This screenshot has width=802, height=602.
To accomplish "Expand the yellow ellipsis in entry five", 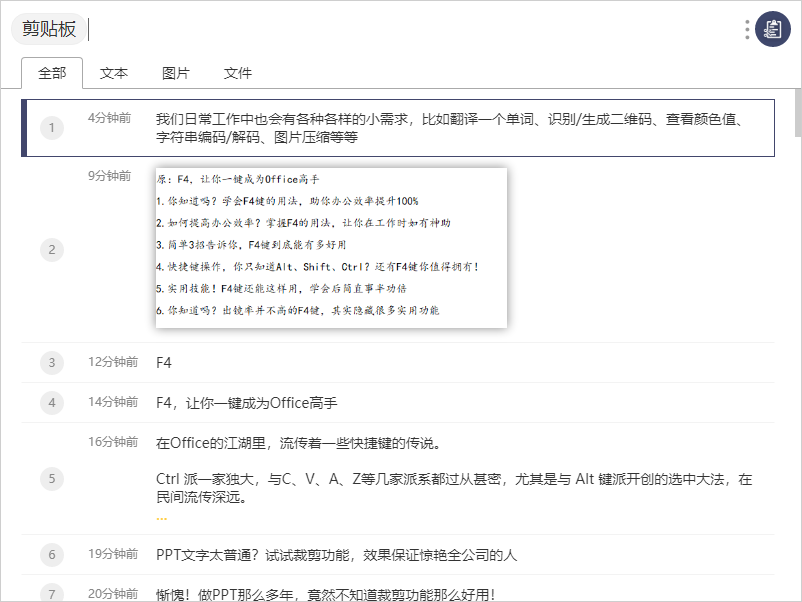I will pos(162,519).
